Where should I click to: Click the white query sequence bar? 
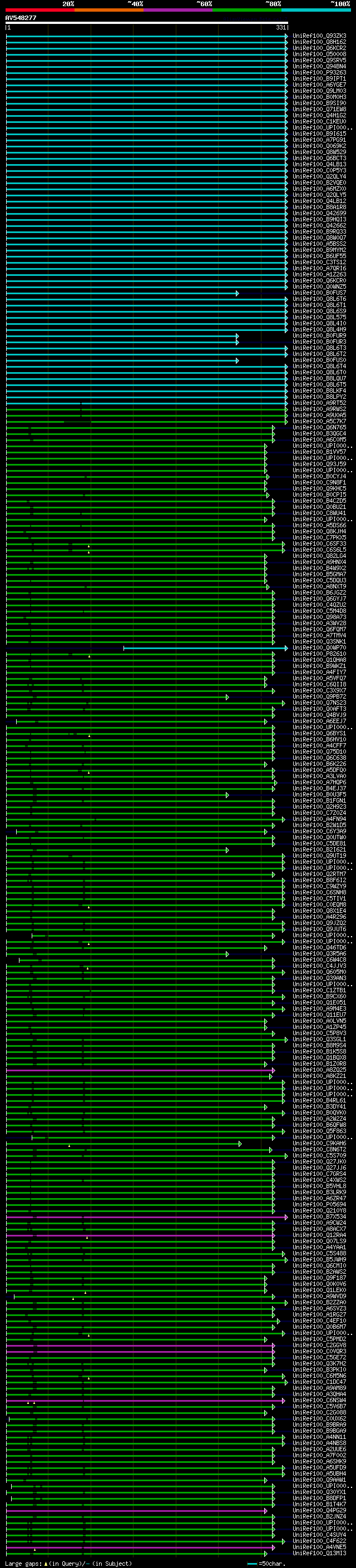coord(147,23)
